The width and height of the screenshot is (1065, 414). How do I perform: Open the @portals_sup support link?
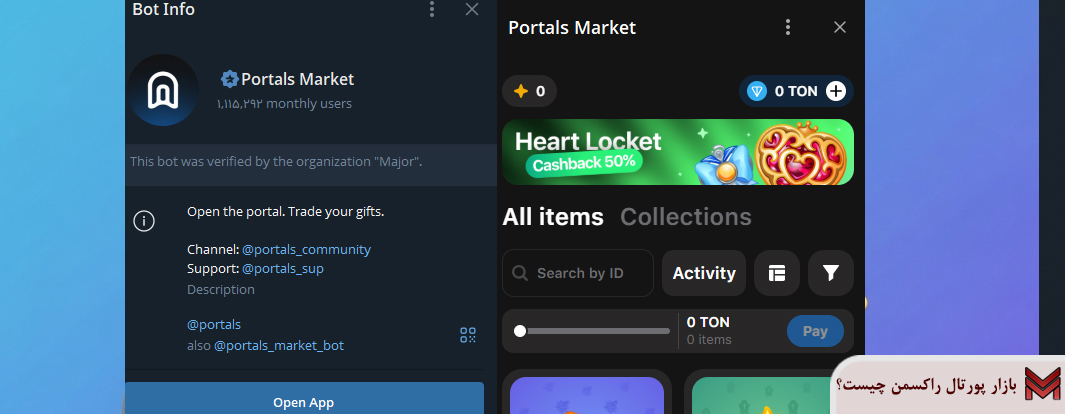(283, 268)
